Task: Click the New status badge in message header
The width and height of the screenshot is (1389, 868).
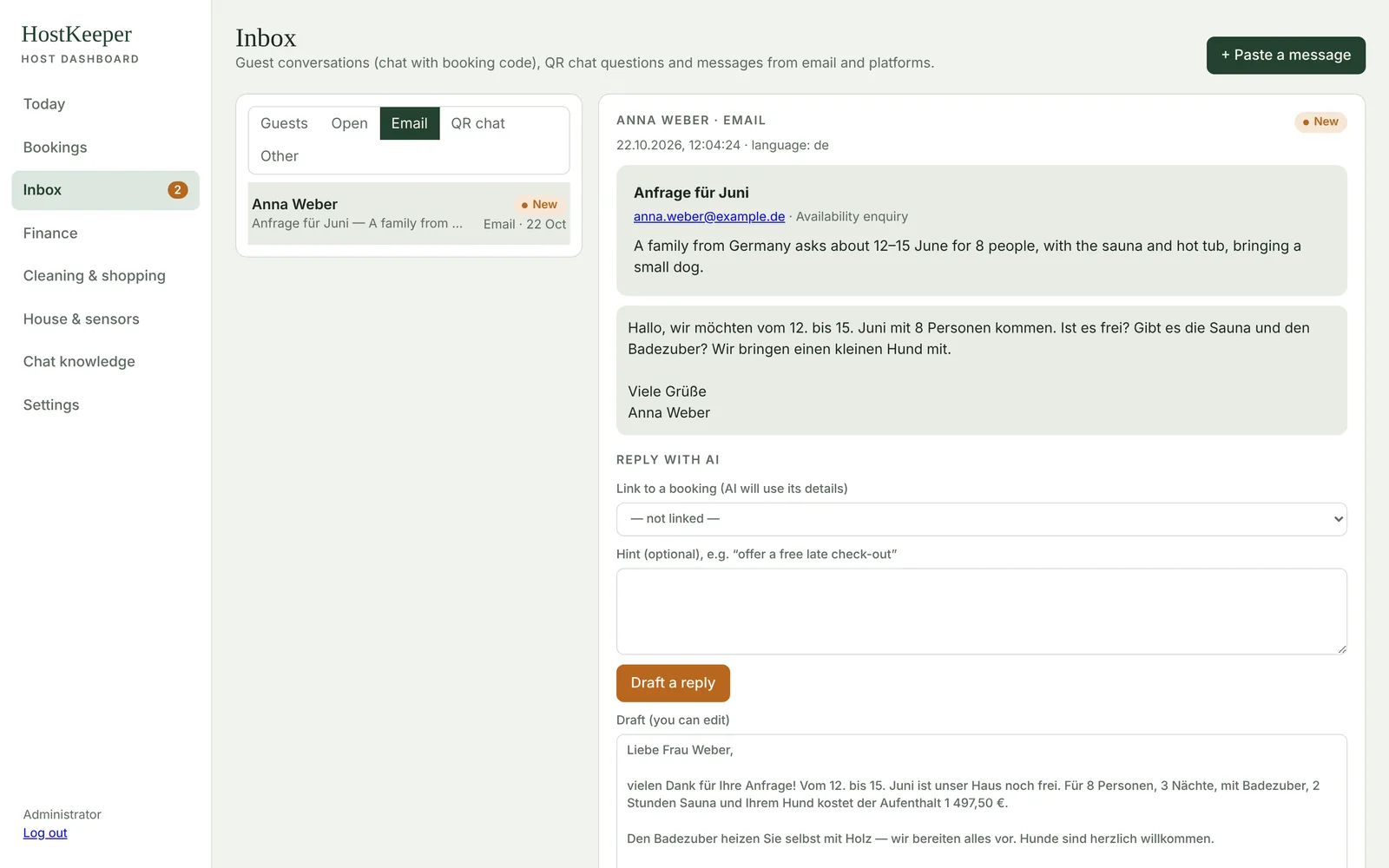Action: tap(1320, 122)
